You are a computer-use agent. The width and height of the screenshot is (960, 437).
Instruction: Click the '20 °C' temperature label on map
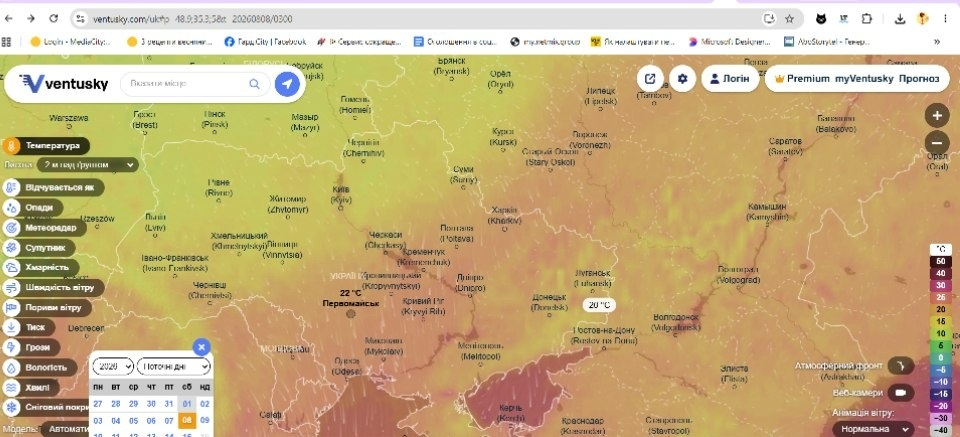(599, 305)
